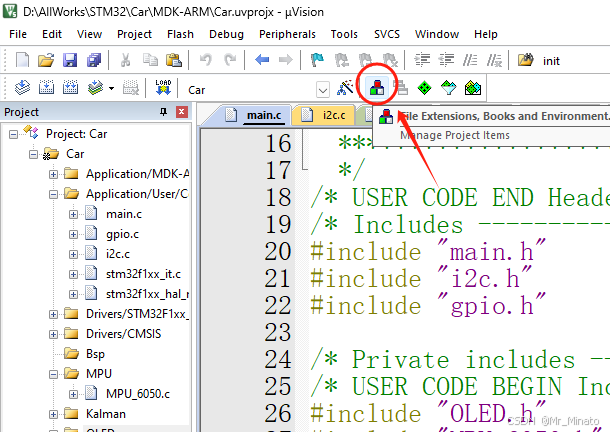The width and height of the screenshot is (610, 432).
Task: Open Manage Run-Time Environment green diamond icon
Action: pos(424,88)
